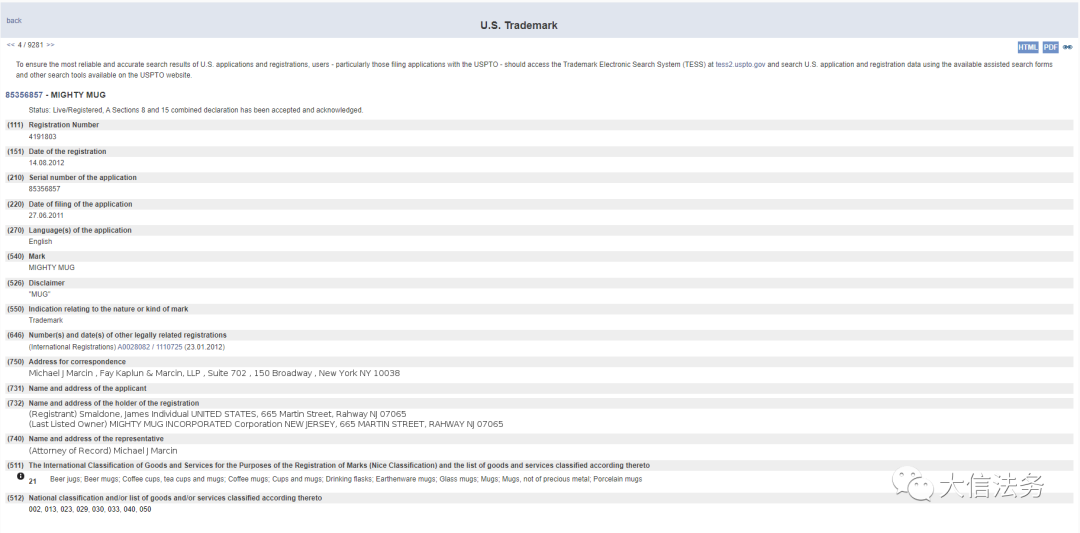Click mark value MIGHTY MUG under field 540
Screen dimensions: 1080x533
coord(52,268)
